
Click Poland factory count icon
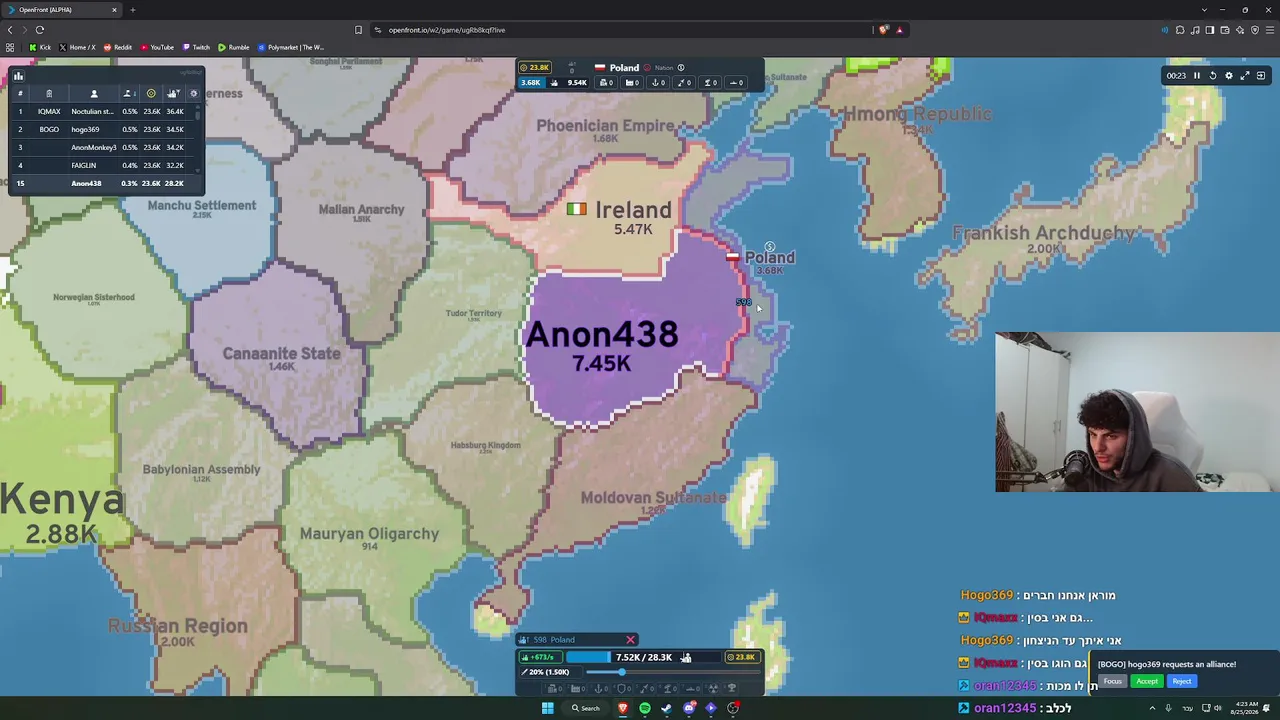632,82
